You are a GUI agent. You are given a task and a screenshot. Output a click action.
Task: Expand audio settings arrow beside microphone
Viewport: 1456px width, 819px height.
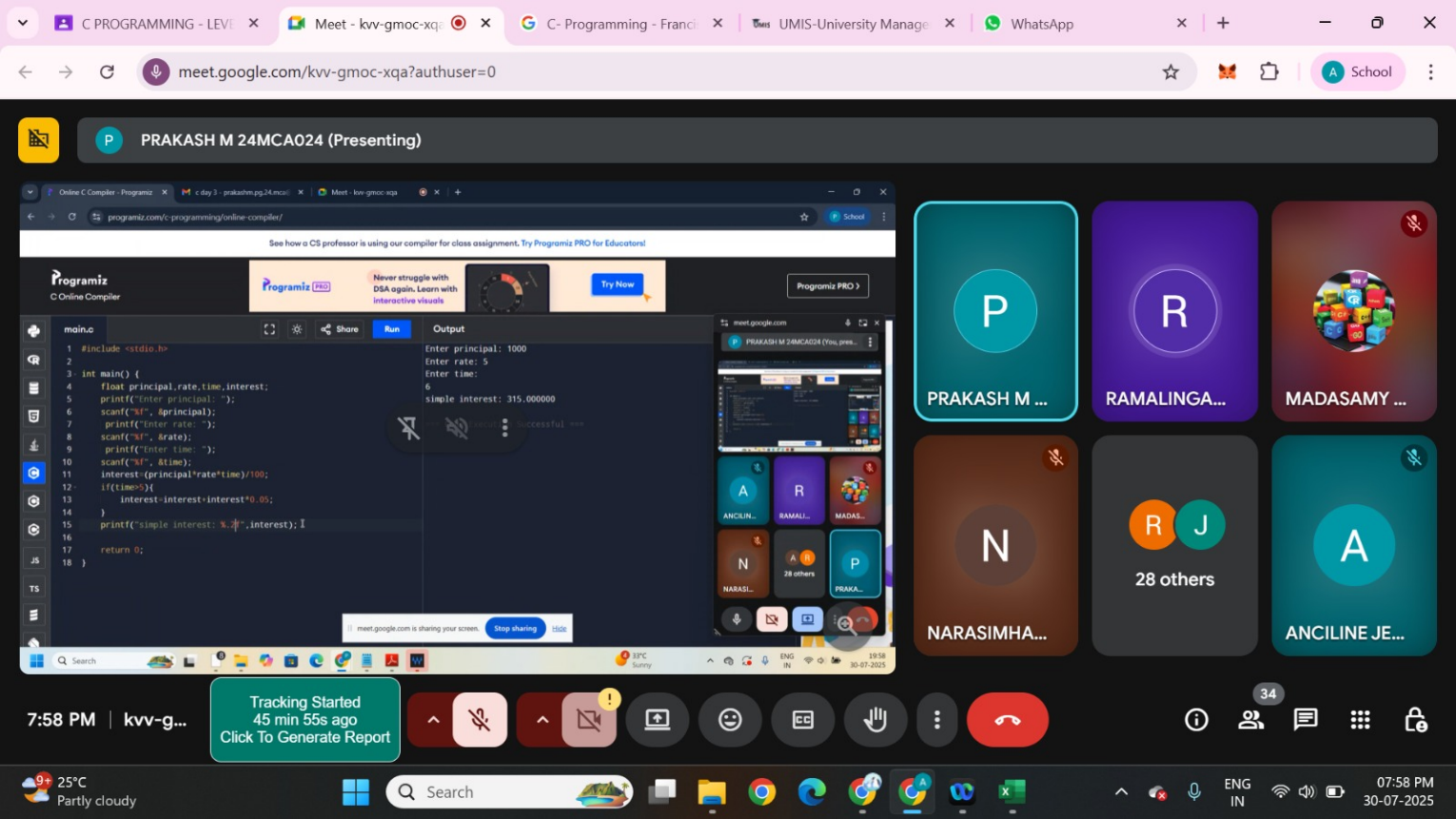[x=433, y=720]
